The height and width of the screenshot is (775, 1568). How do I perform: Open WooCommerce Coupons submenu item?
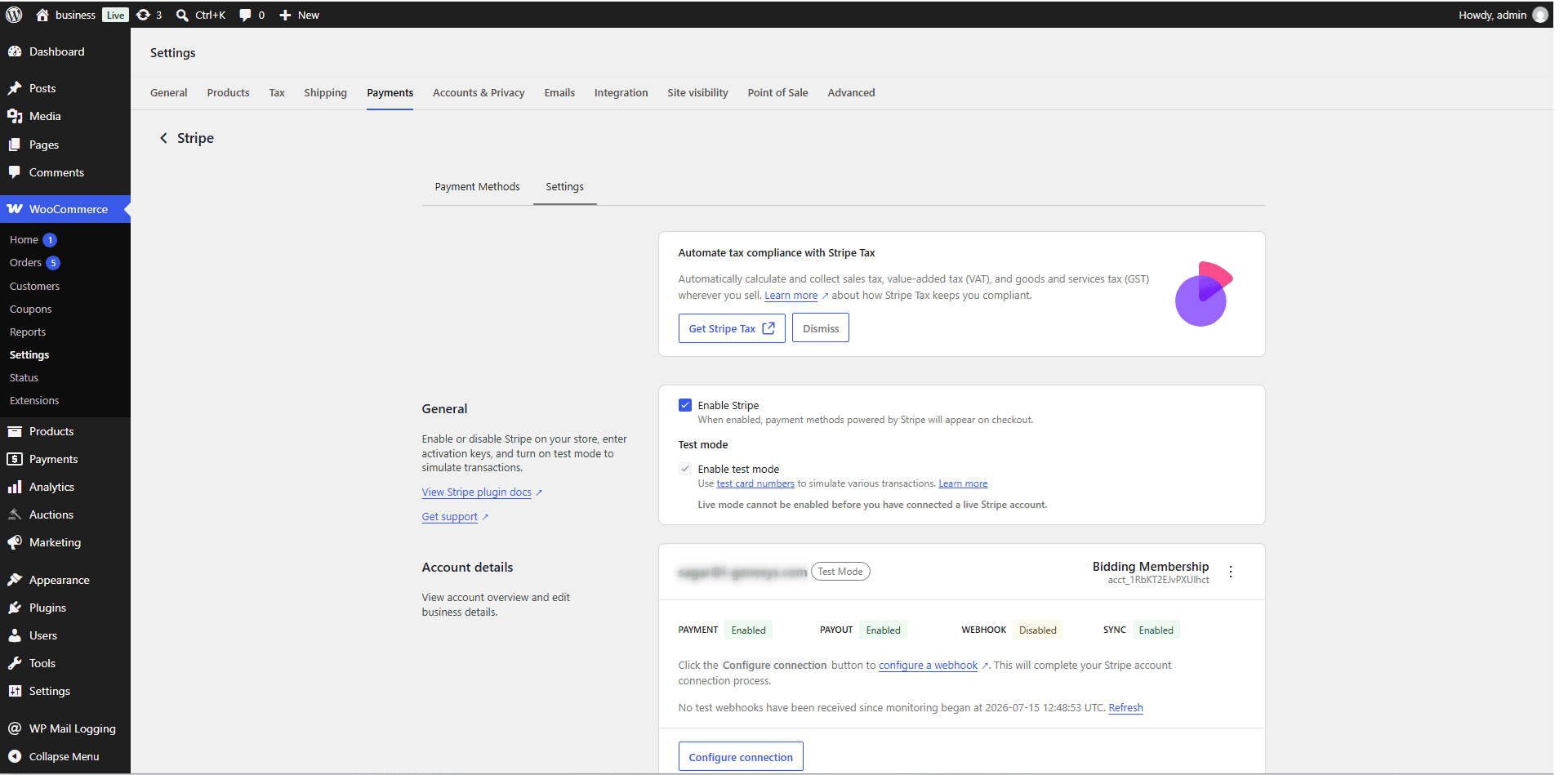(31, 309)
